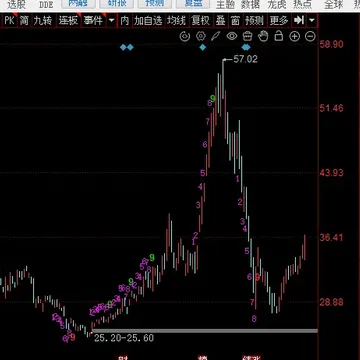The image size is (360, 360).
Task: Click 加自选 to add to watchlist
Action: coord(148,21)
